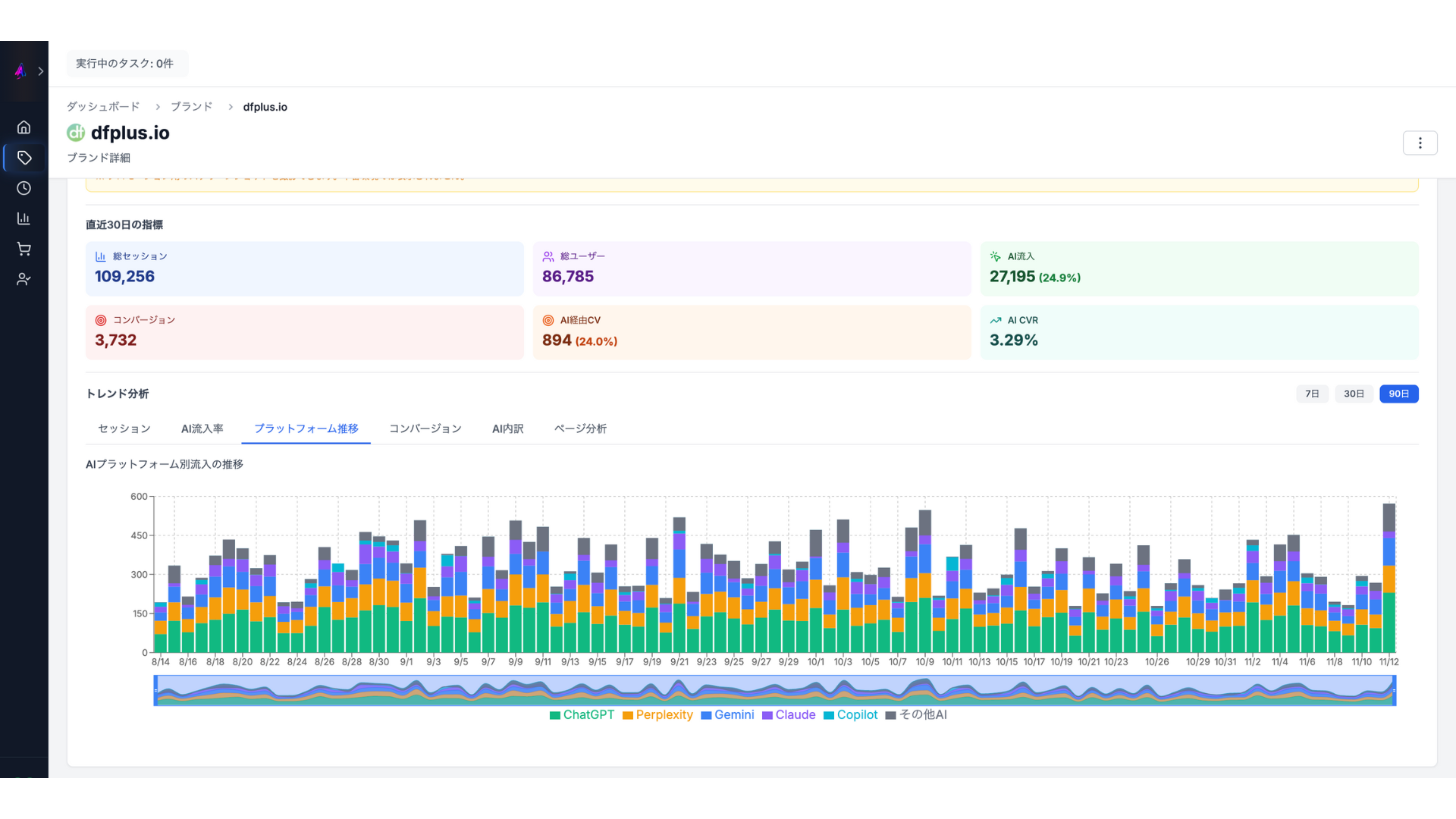Select the 30日 time range
1456x819 pixels.
1354,394
